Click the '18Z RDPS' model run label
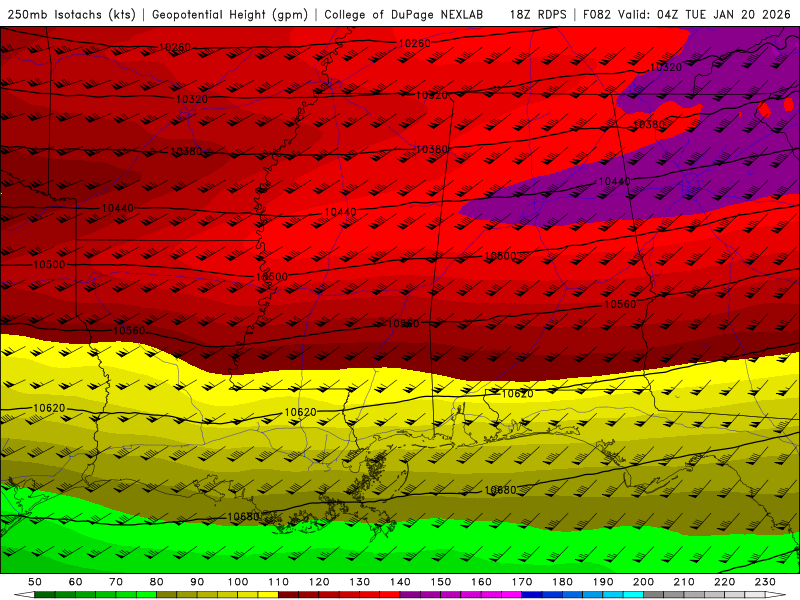This screenshot has width=800, height=600. pyautogui.click(x=538, y=15)
